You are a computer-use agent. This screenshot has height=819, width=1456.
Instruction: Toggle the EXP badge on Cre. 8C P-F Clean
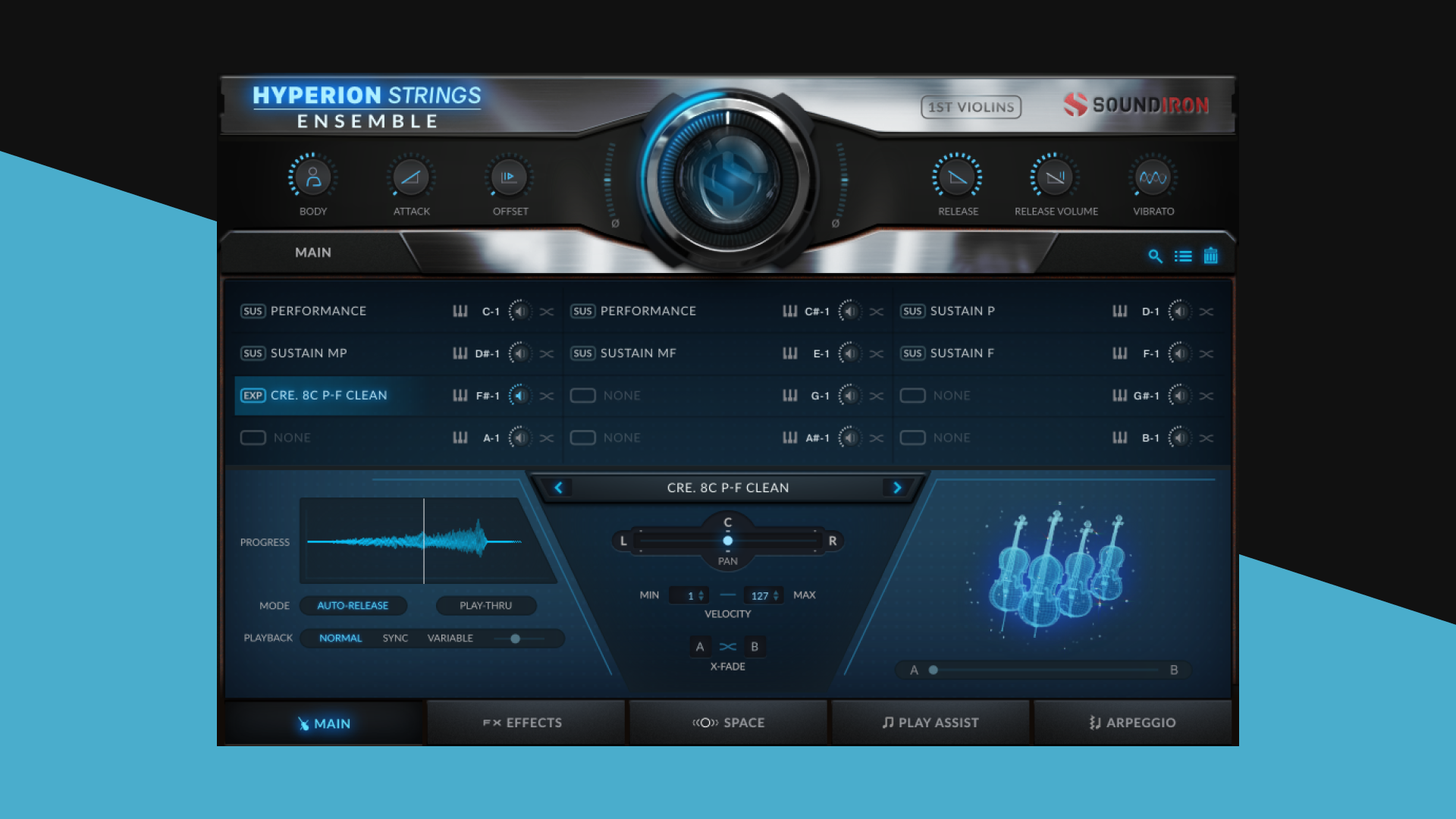click(x=253, y=395)
